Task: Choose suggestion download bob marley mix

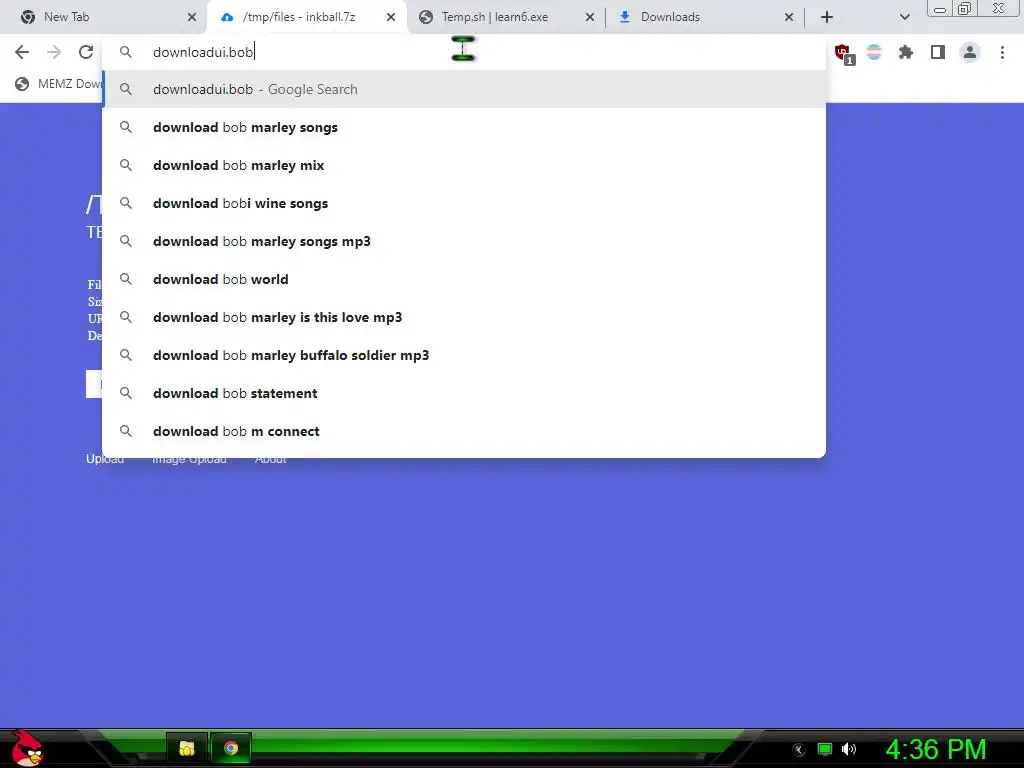Action: pos(464,165)
